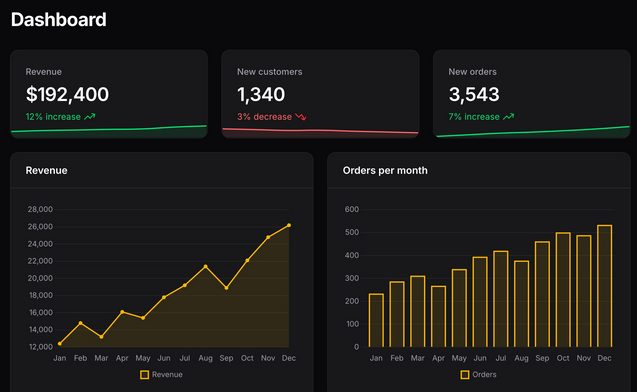Click the 28,000 axis label in Revenue chart
This screenshot has height=392, width=637.
pos(40,209)
